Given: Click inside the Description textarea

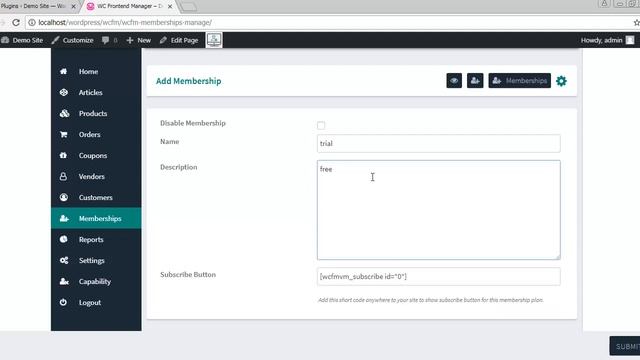Looking at the screenshot, I should 438,210.
